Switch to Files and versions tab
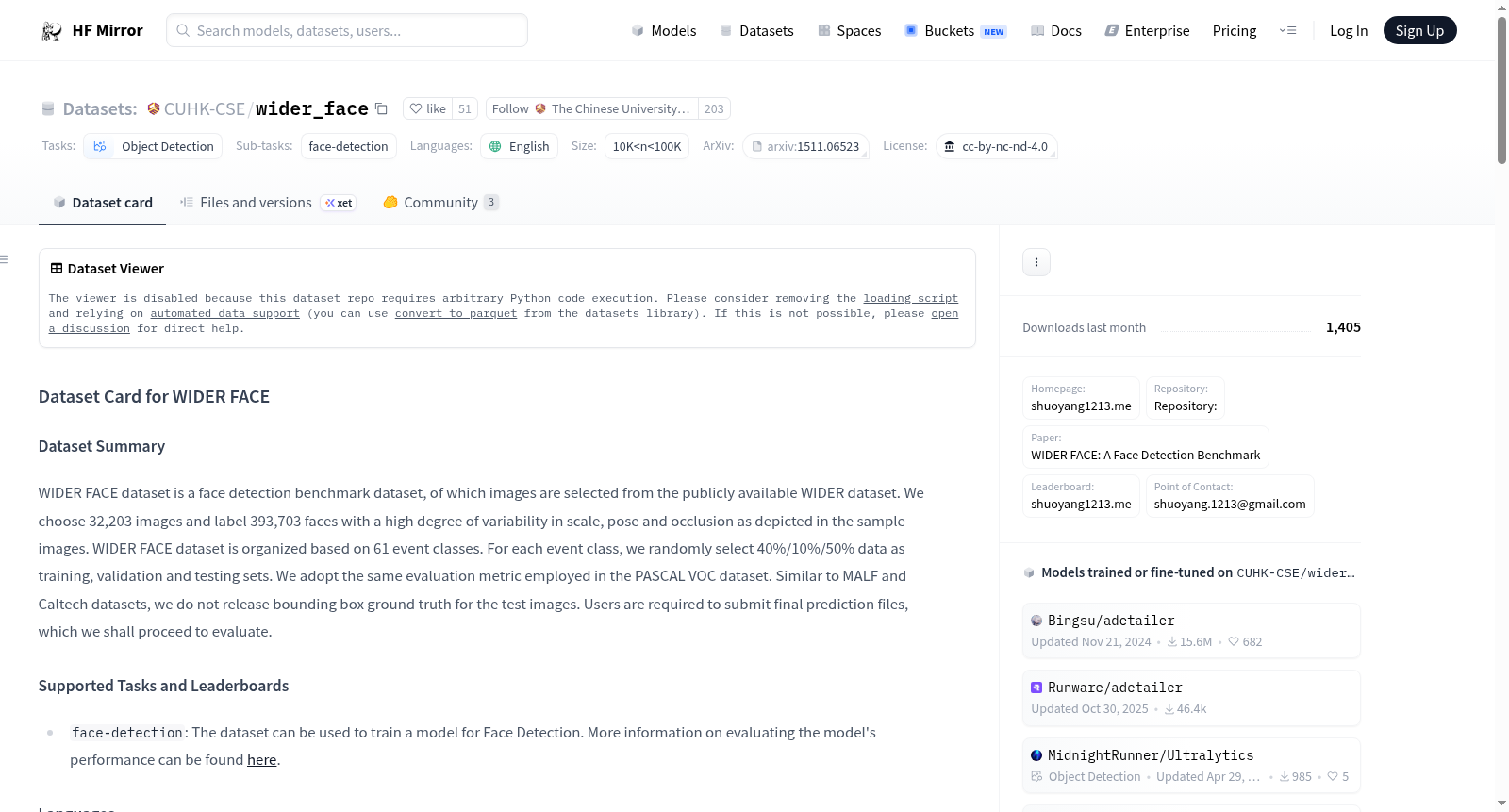Viewport: 1509px width, 812px height. [x=268, y=203]
